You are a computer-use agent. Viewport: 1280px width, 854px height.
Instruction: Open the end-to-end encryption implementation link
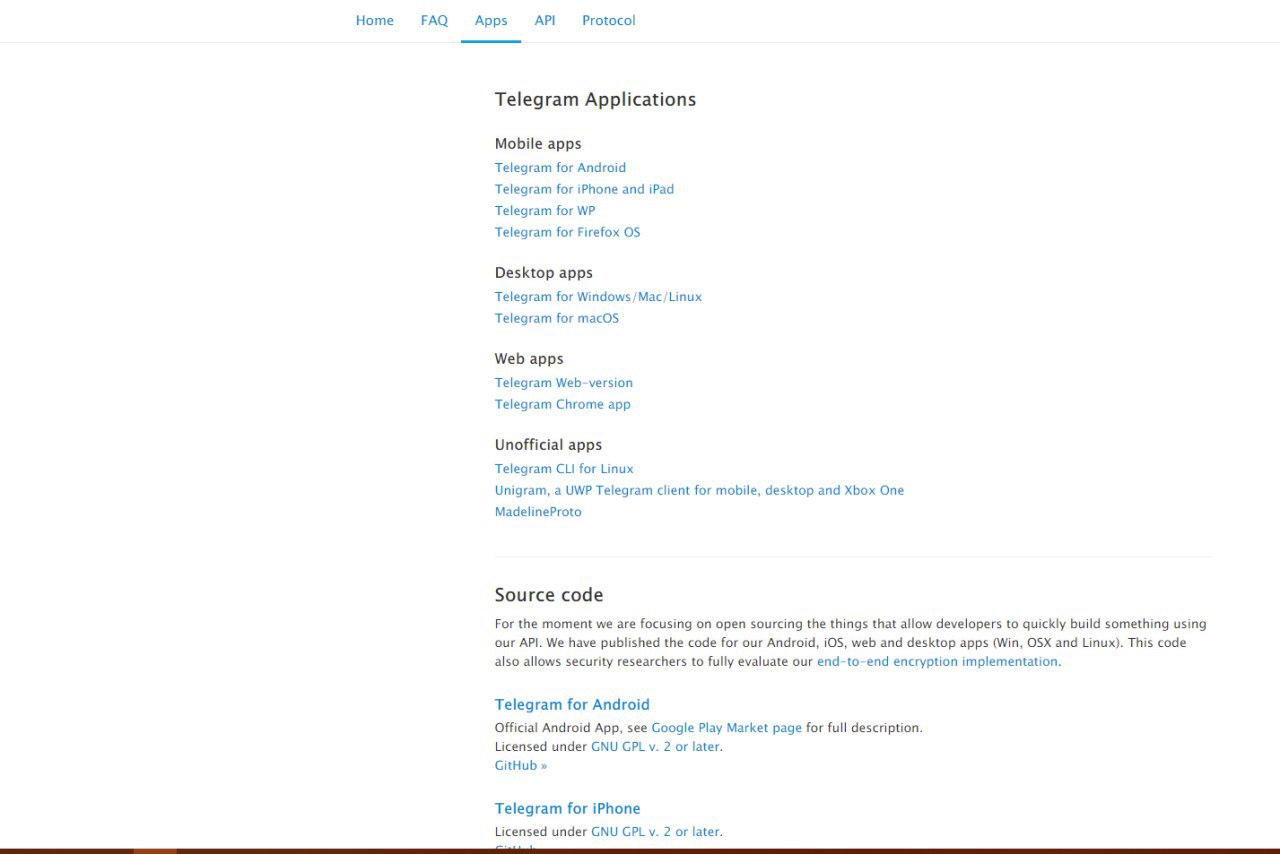(937, 662)
